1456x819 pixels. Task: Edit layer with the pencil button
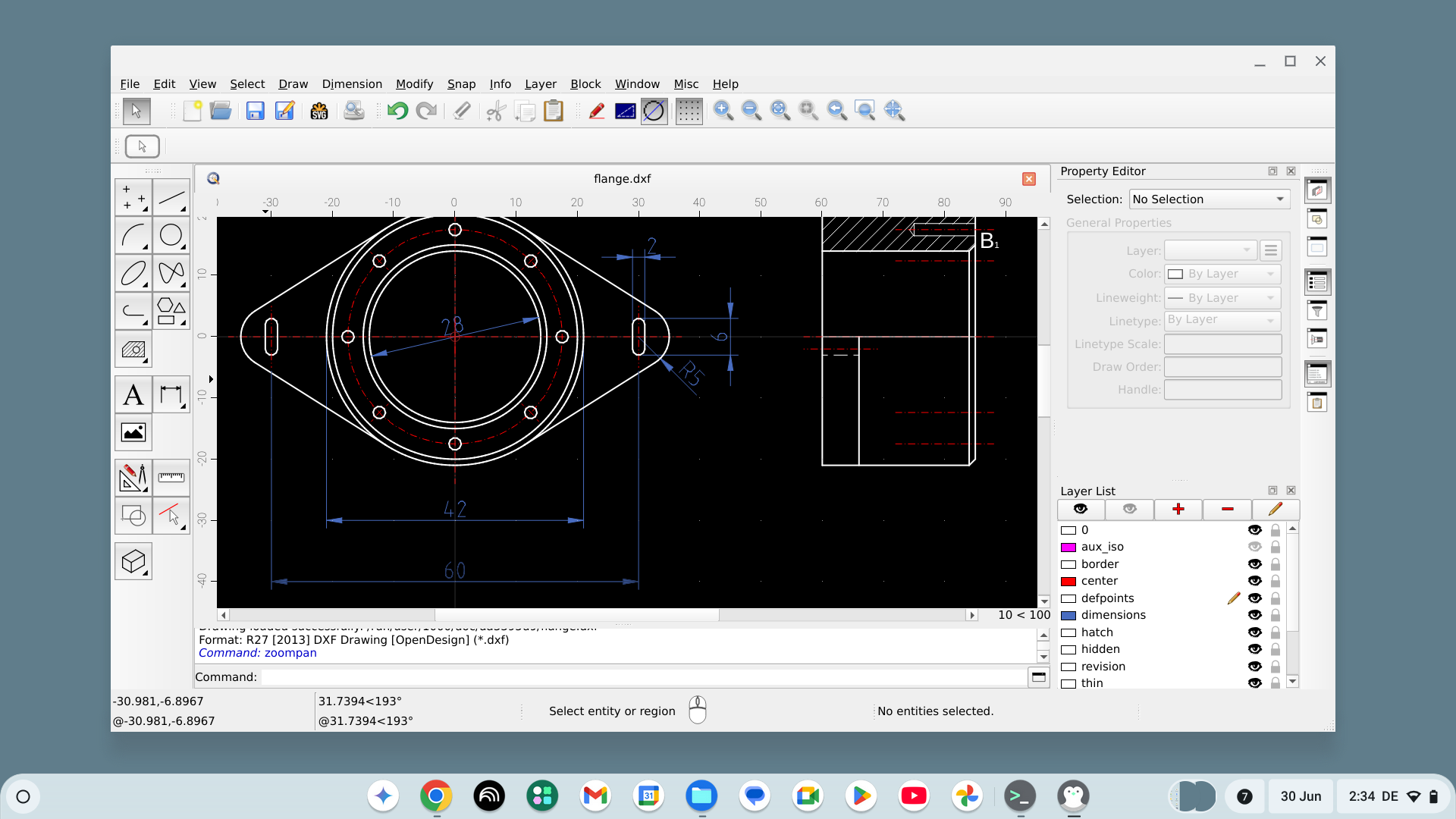tap(1276, 509)
